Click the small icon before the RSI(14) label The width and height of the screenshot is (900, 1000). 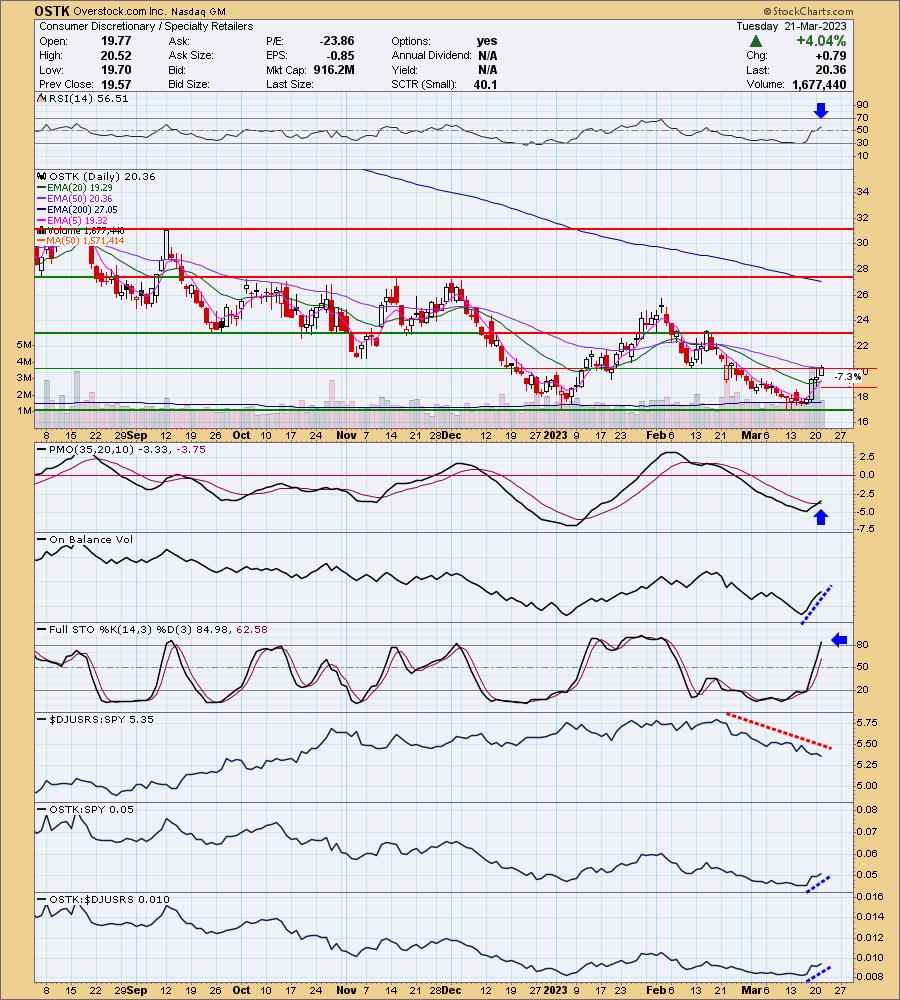(41, 98)
